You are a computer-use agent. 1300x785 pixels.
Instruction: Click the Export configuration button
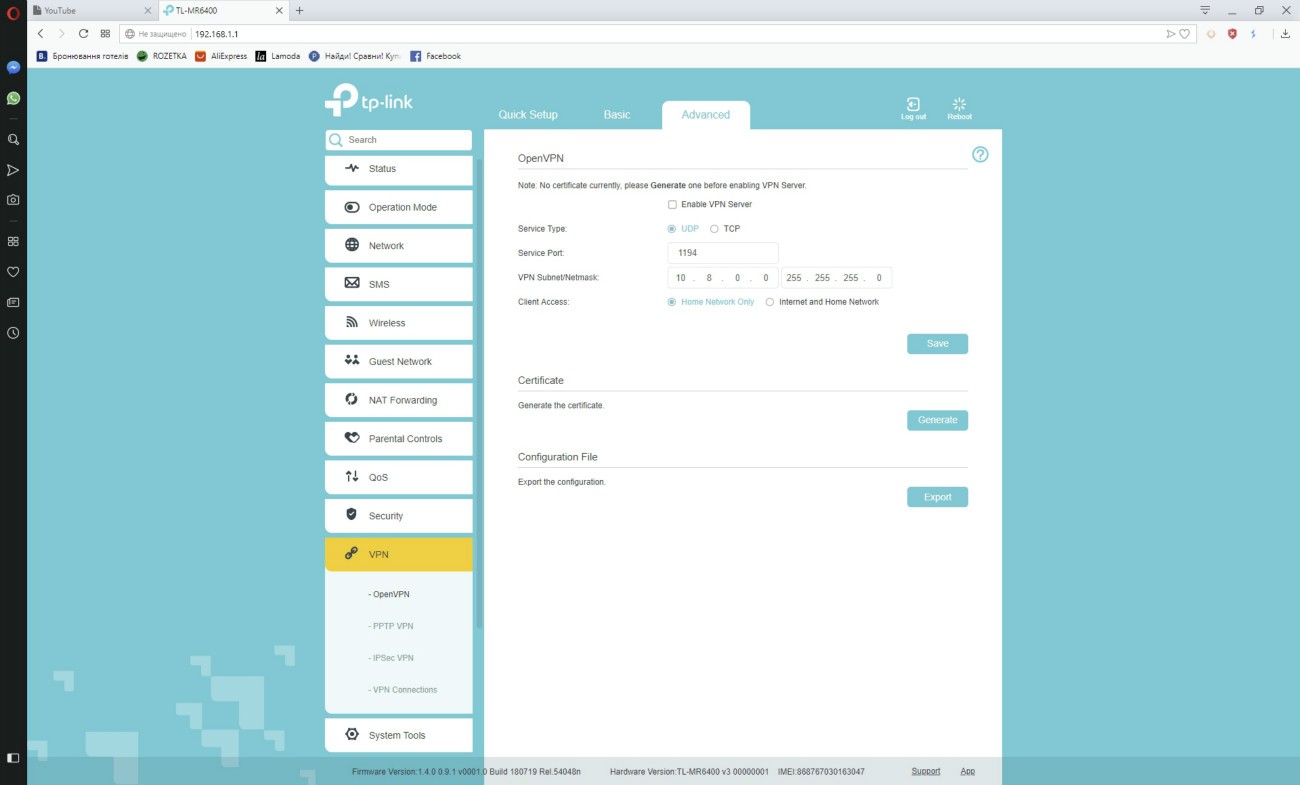937,497
